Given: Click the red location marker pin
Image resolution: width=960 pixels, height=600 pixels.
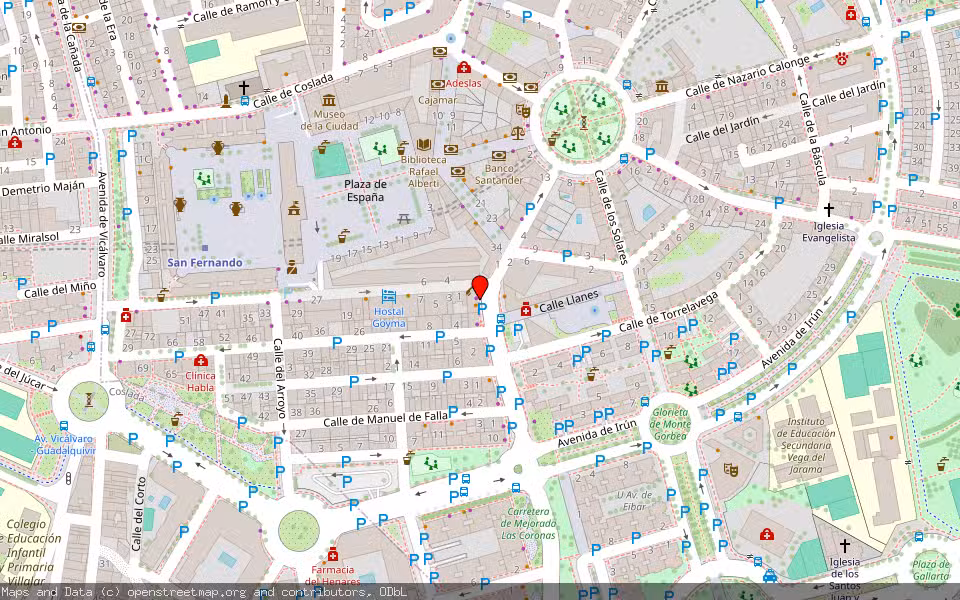Looking at the screenshot, I should [x=480, y=287].
